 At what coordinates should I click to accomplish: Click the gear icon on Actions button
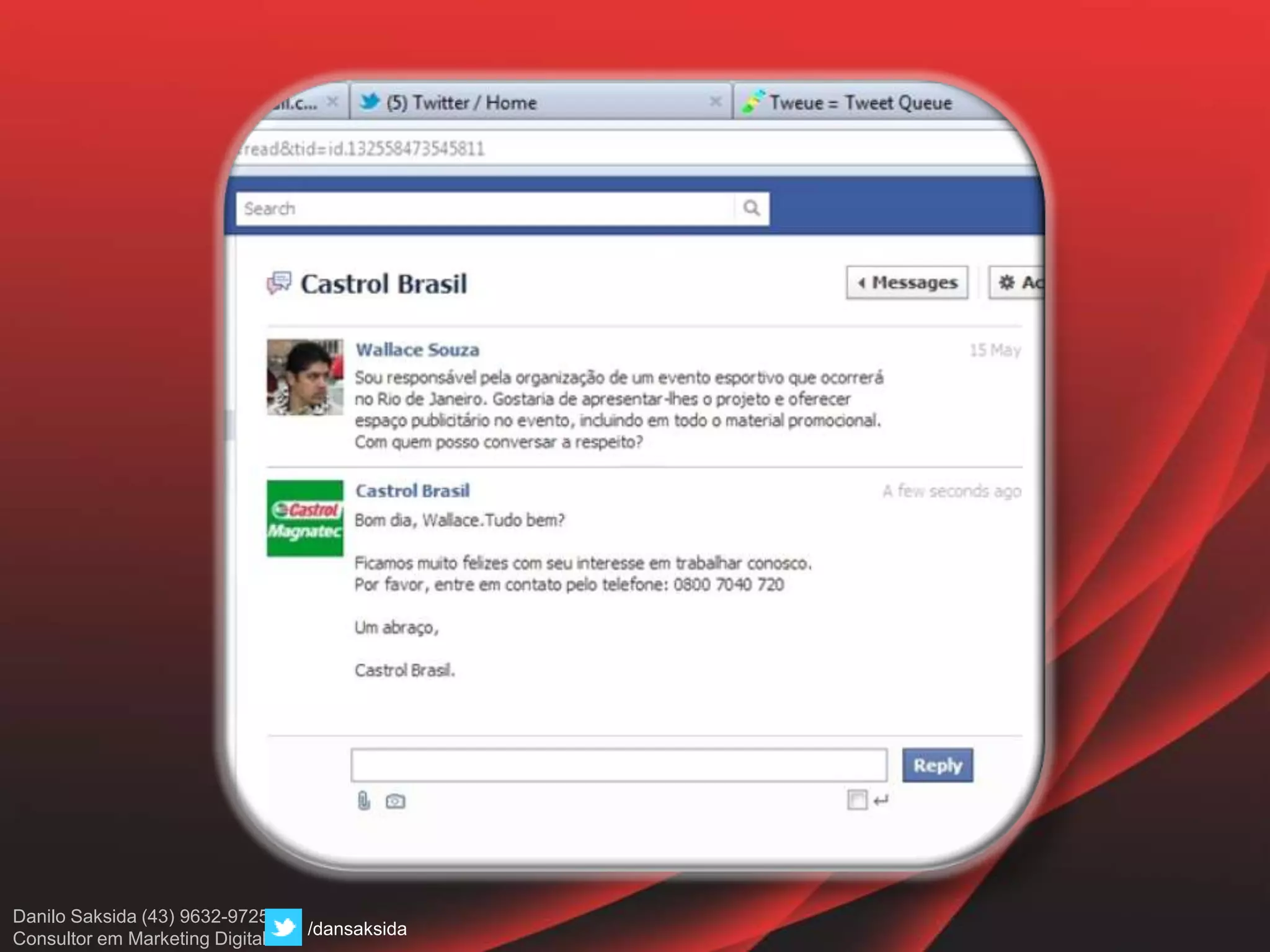point(1006,283)
